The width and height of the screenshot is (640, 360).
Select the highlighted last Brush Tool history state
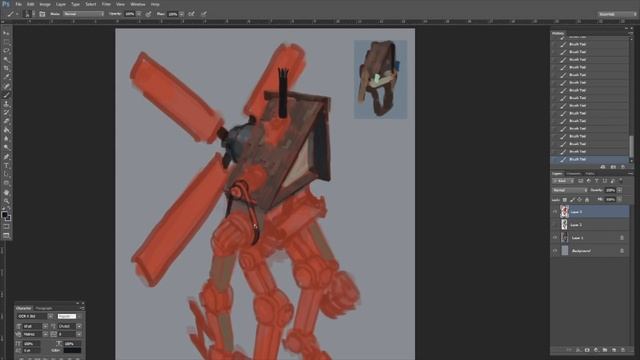pyautogui.click(x=589, y=159)
